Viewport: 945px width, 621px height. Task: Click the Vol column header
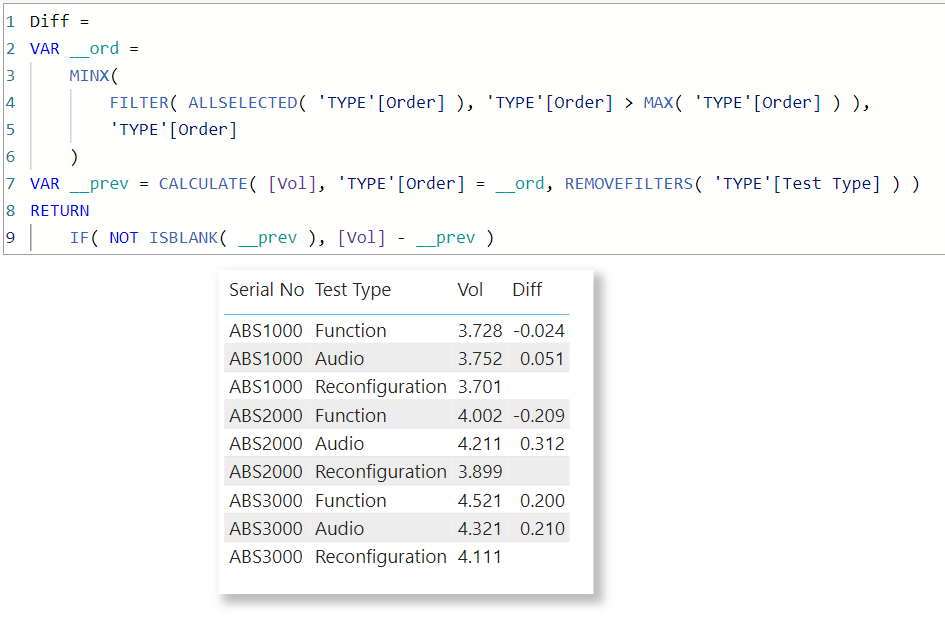point(470,290)
